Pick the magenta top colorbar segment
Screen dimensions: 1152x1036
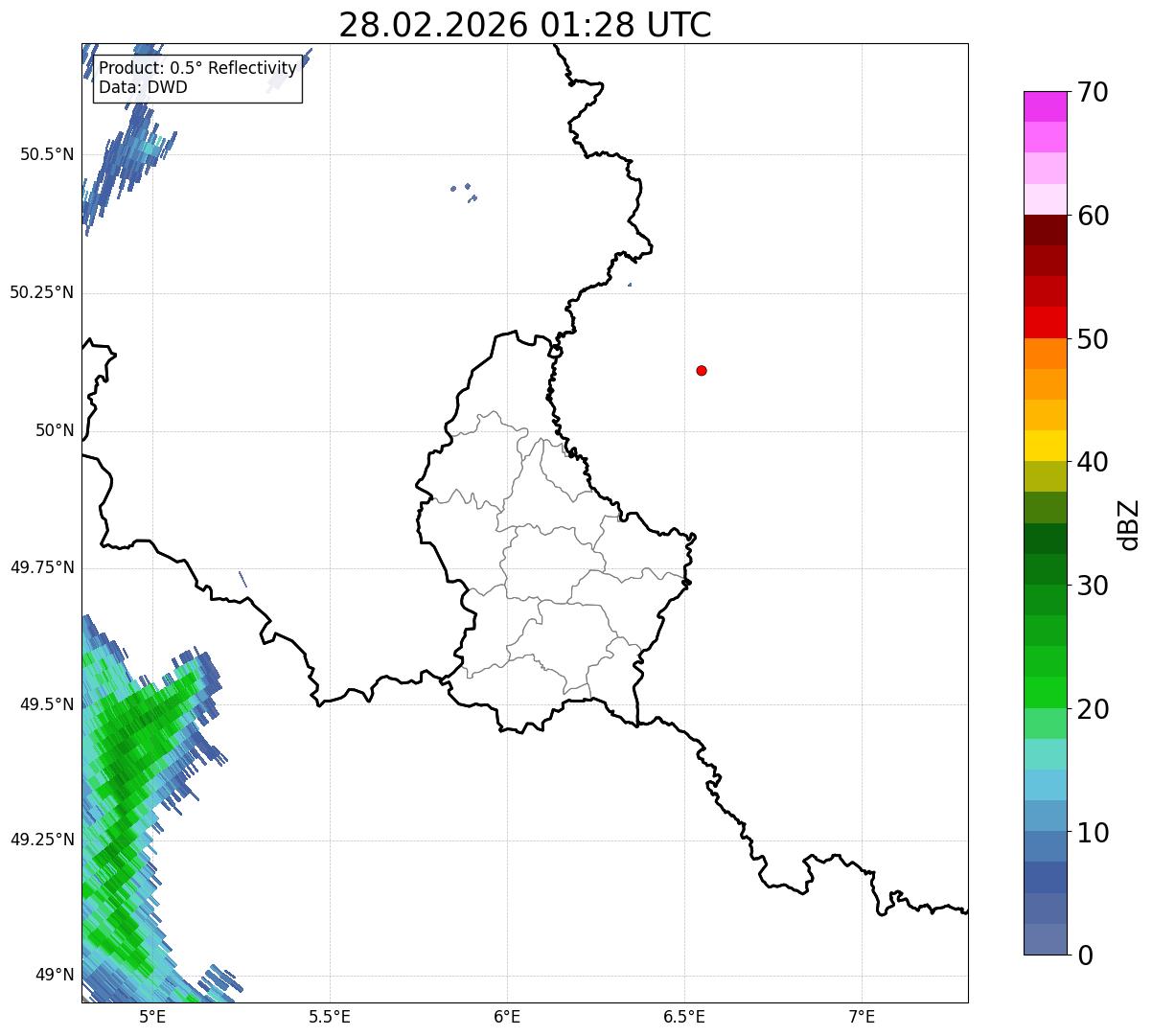click(x=1045, y=106)
